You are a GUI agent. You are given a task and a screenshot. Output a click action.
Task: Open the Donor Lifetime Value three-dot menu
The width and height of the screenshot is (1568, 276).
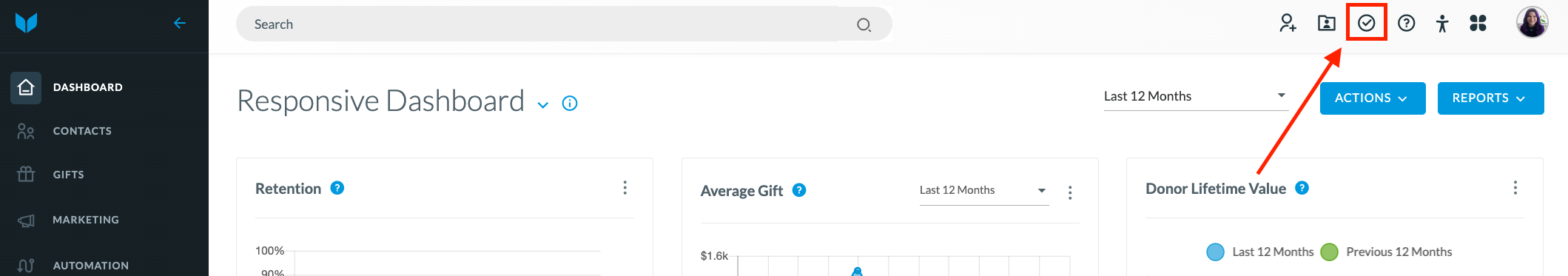(1515, 188)
